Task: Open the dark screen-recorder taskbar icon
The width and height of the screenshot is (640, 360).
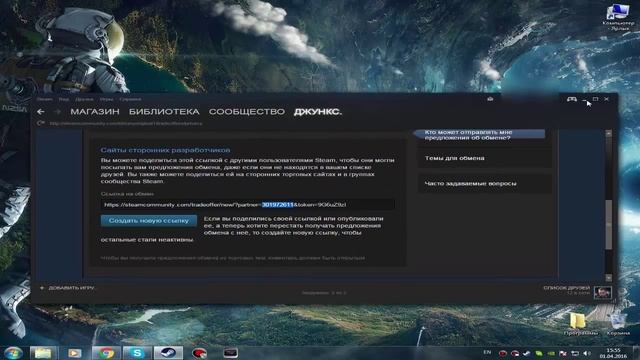Action: (x=230, y=353)
